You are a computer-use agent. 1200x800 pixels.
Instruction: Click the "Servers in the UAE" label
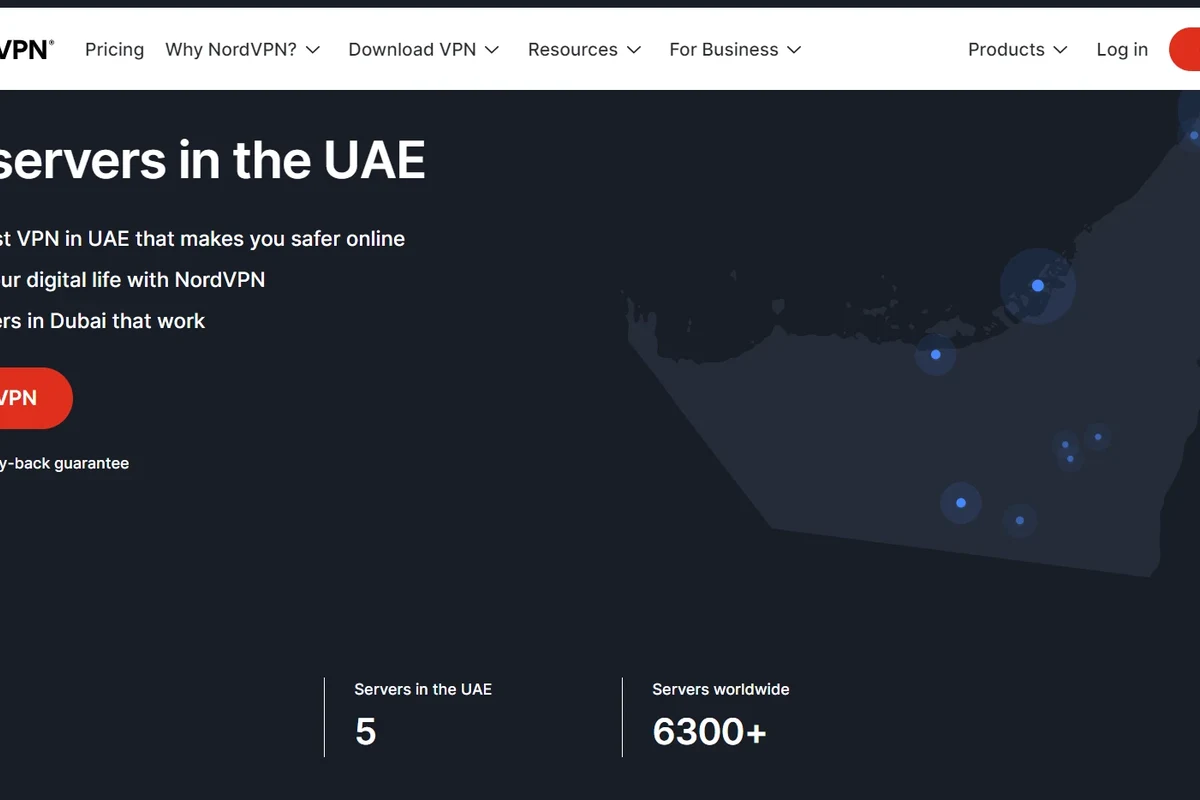click(423, 689)
